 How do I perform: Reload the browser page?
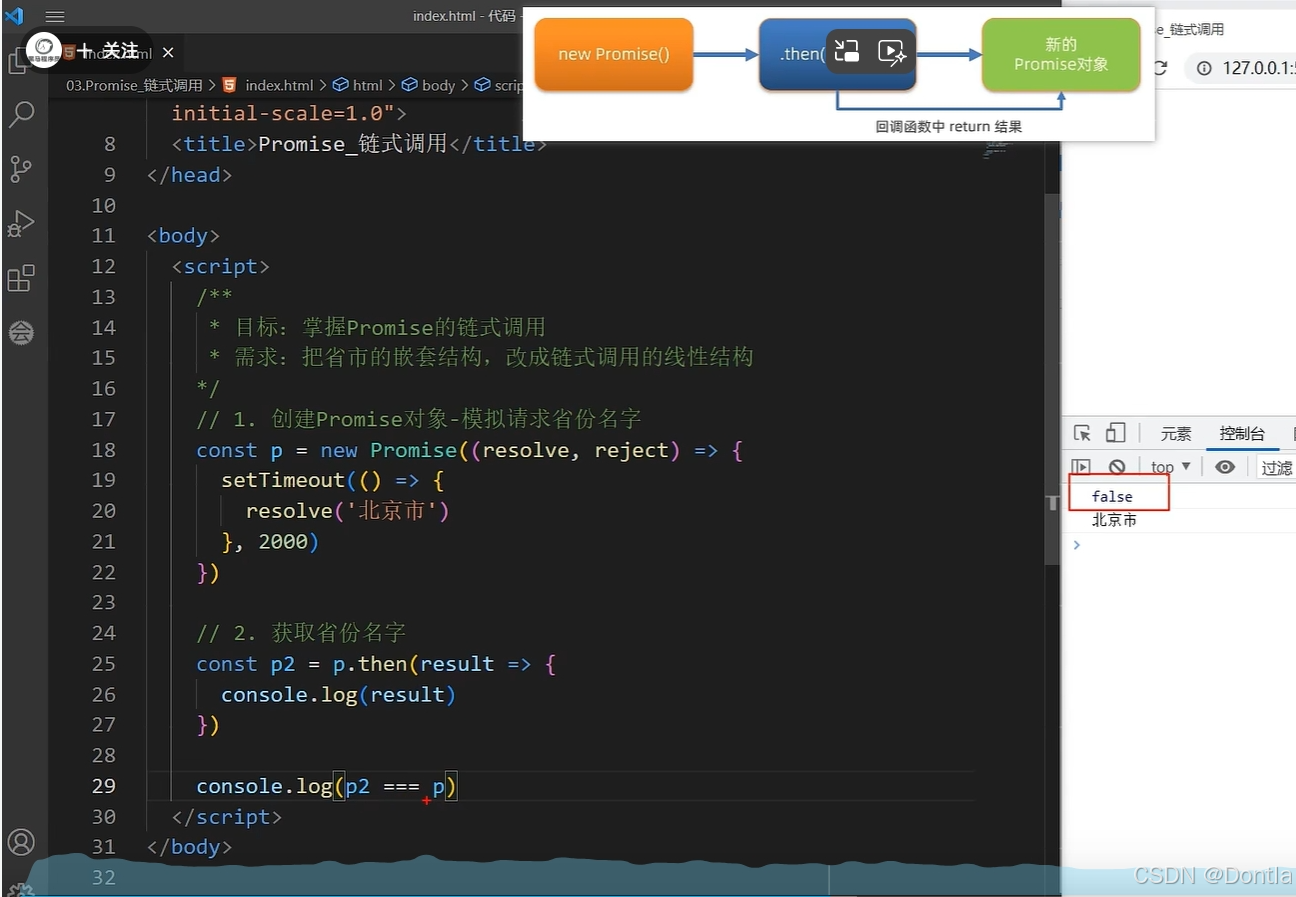click(1159, 68)
